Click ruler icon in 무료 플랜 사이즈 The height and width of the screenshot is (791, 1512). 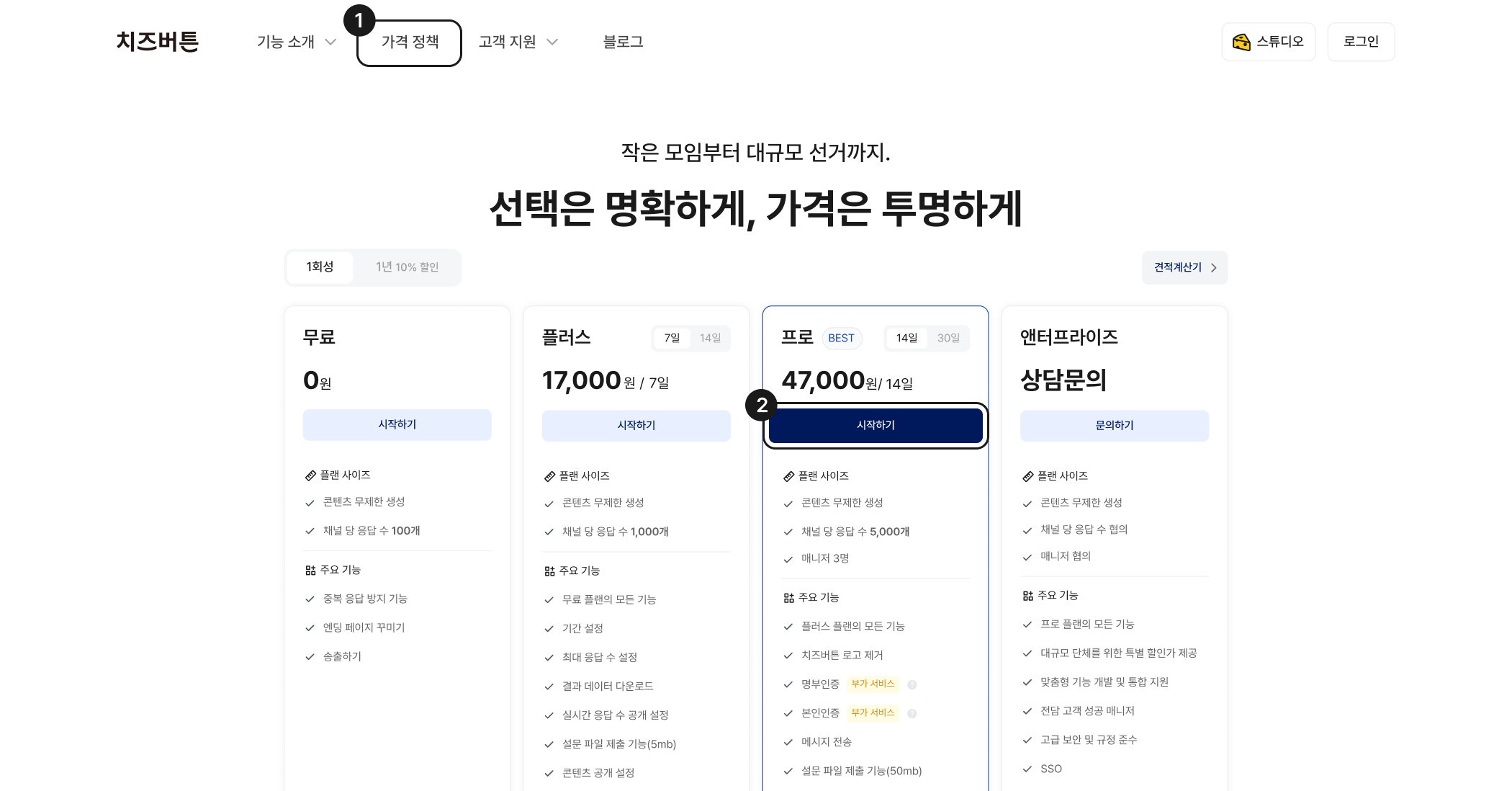310,475
